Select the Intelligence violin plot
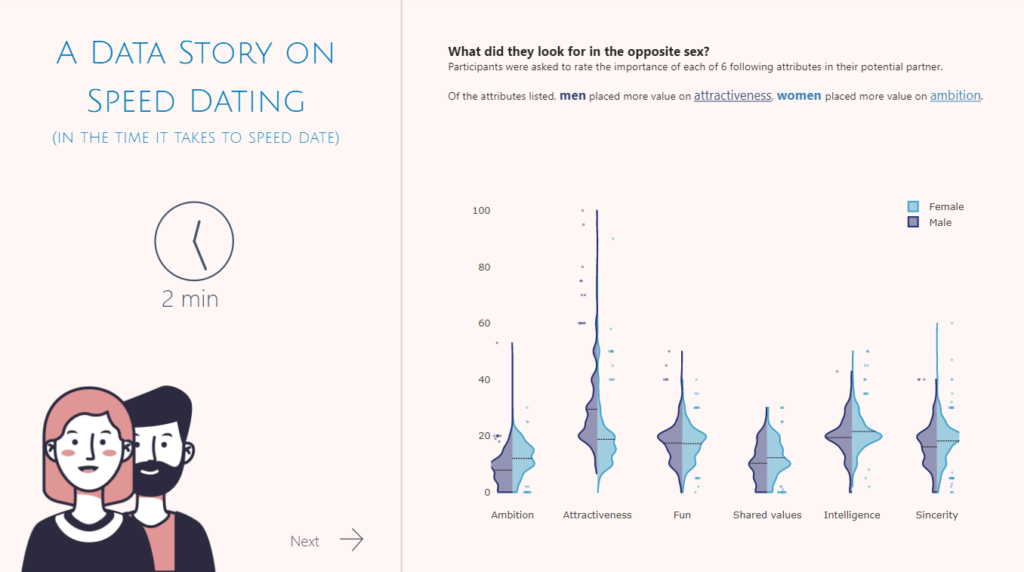1024x572 pixels. [x=852, y=437]
